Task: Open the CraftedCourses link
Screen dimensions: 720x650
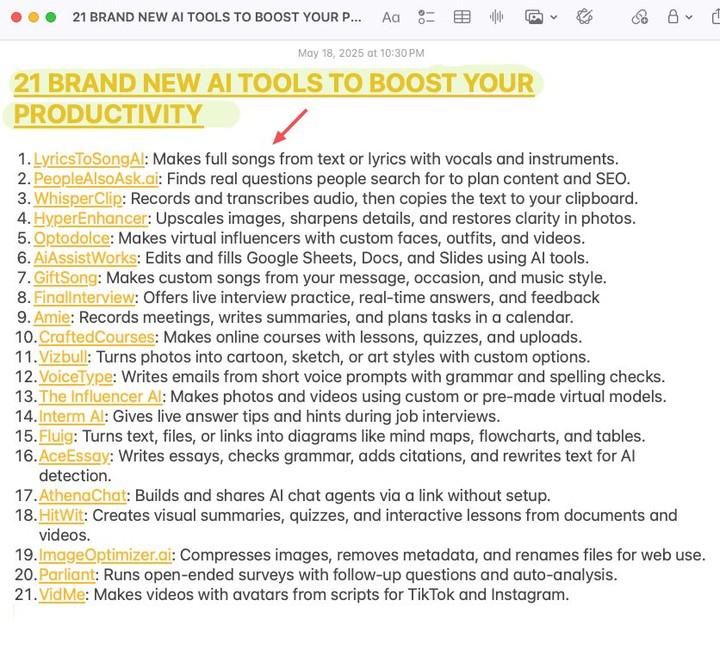Action: point(96,337)
